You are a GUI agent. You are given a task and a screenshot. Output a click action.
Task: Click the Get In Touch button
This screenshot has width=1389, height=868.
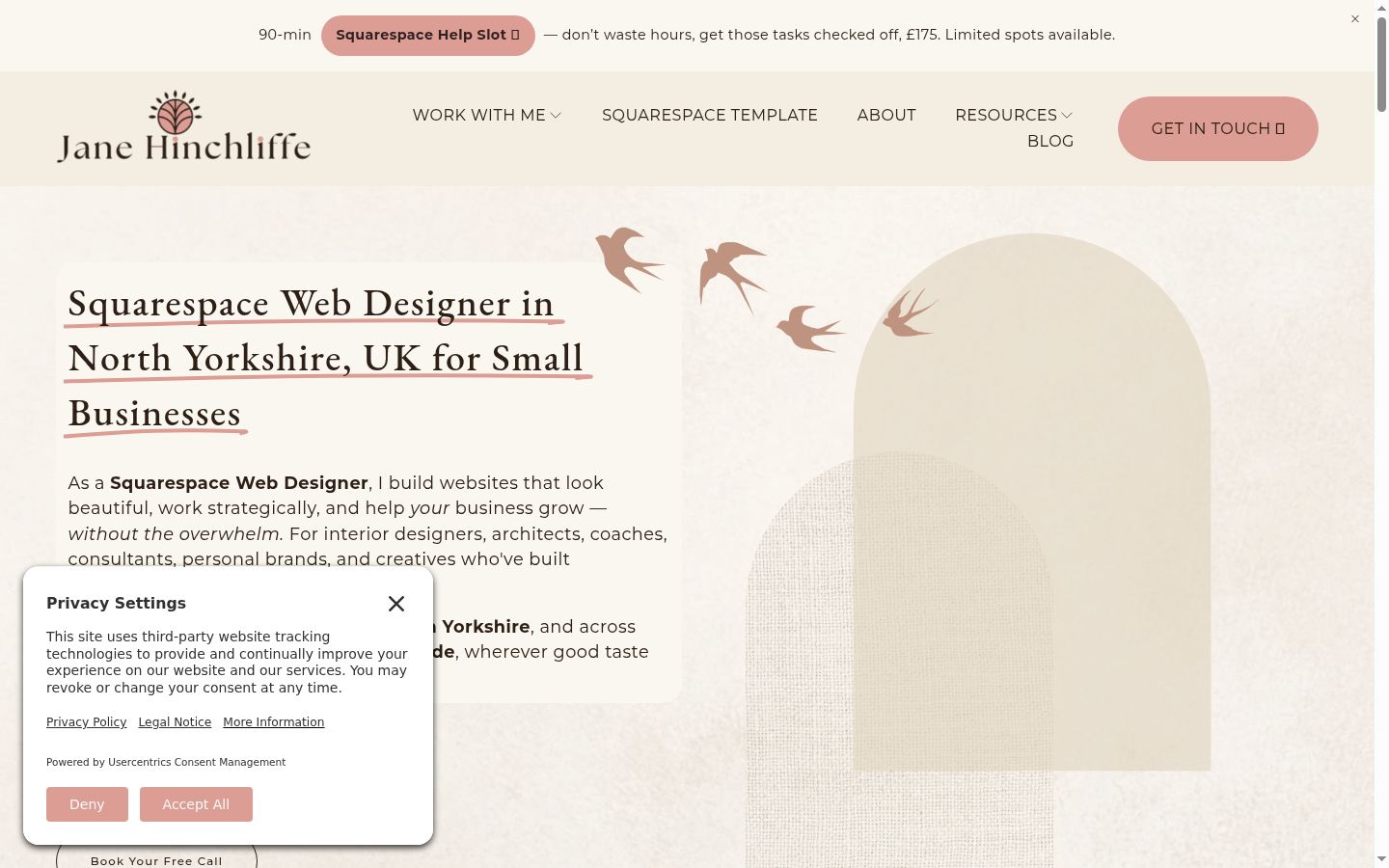click(1218, 128)
